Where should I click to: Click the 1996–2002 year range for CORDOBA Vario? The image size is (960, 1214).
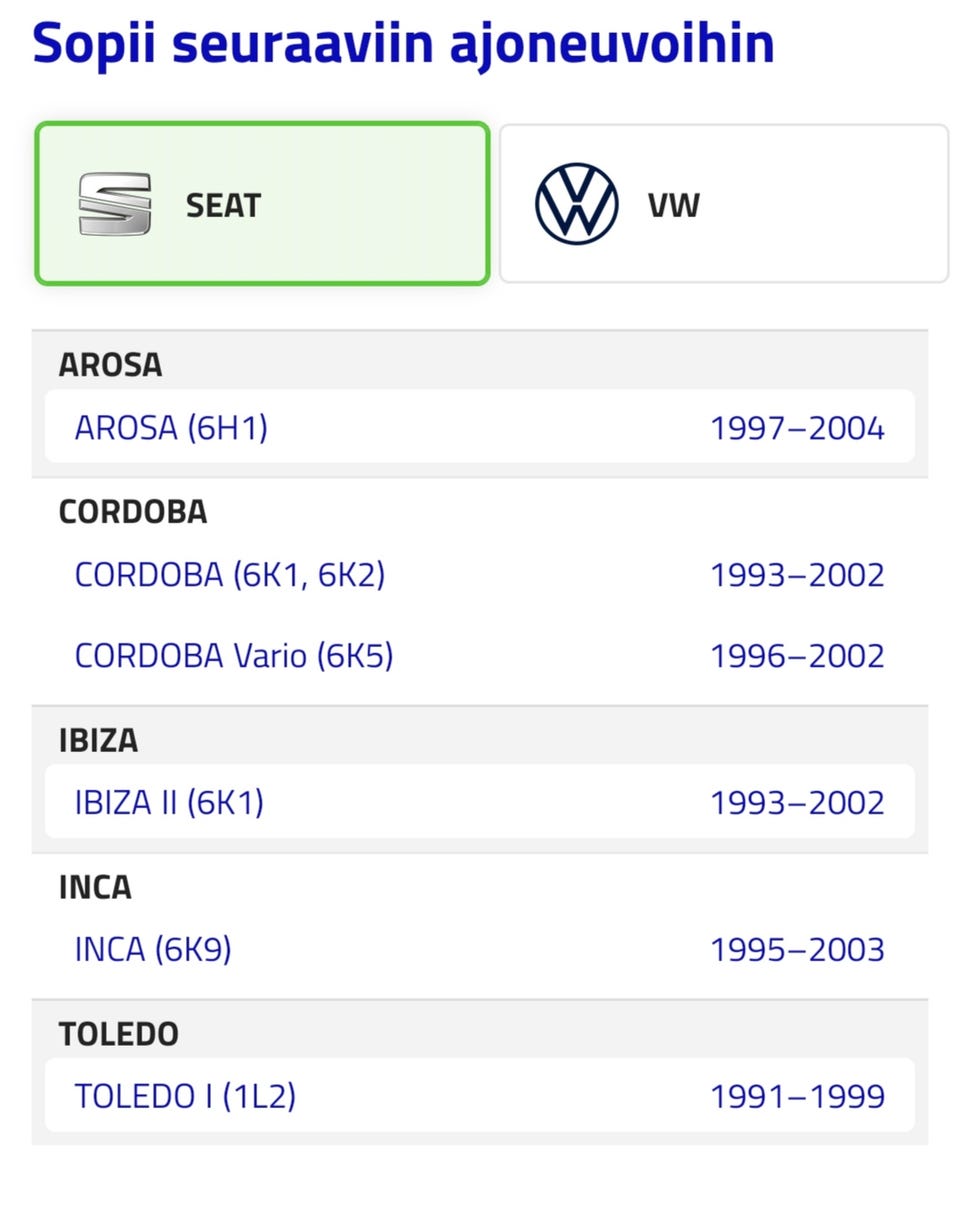[x=797, y=657]
